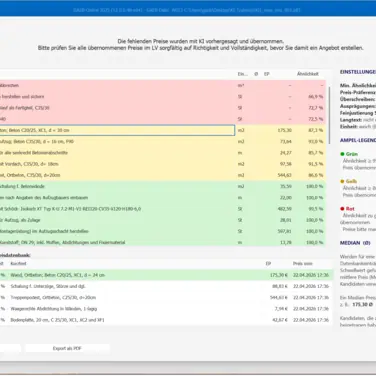Click the 72,7 % similarity cell
This screenshot has height=376, width=376.
coord(315,108)
